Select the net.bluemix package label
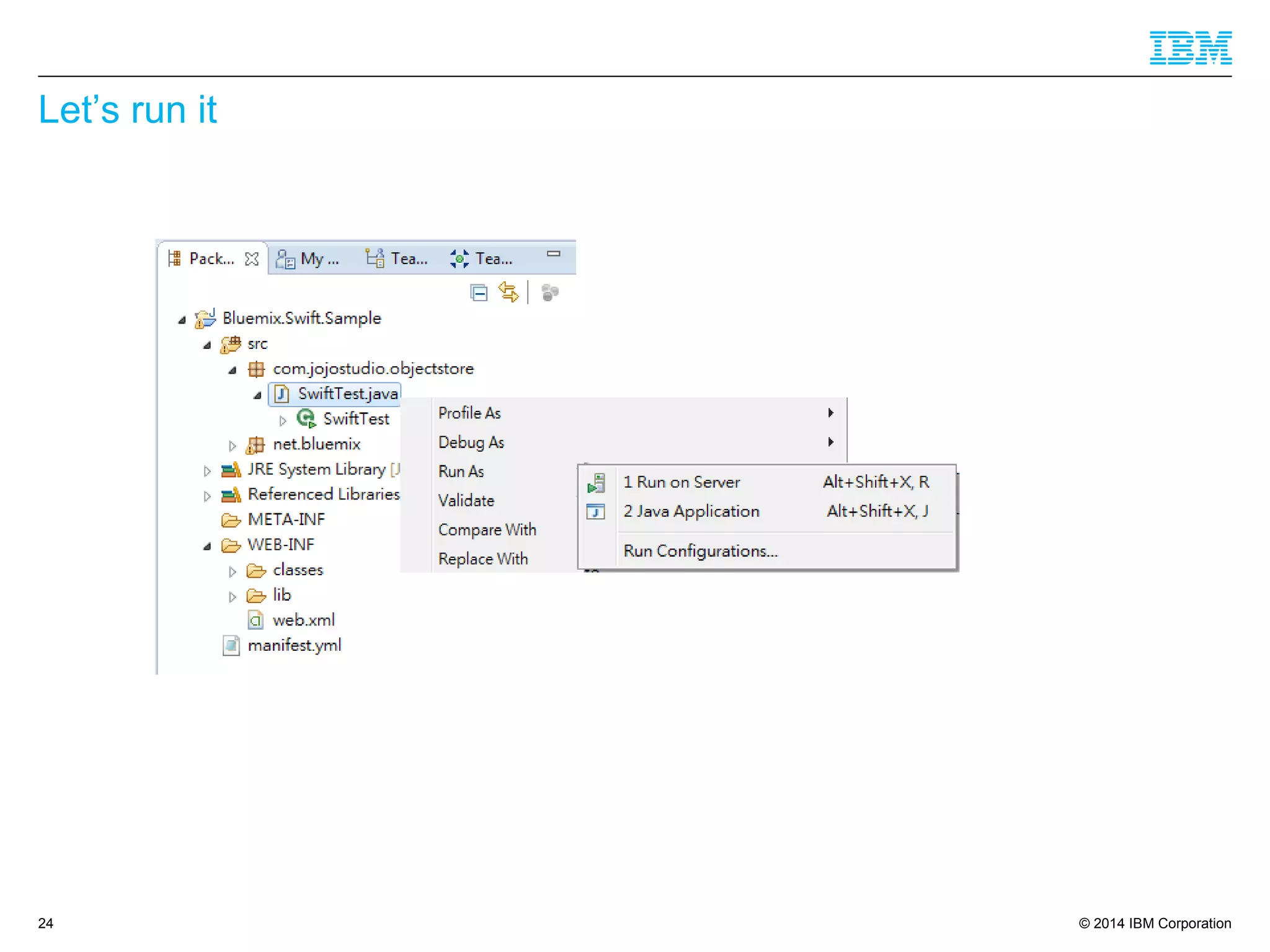This screenshot has width=1270, height=952. (317, 445)
